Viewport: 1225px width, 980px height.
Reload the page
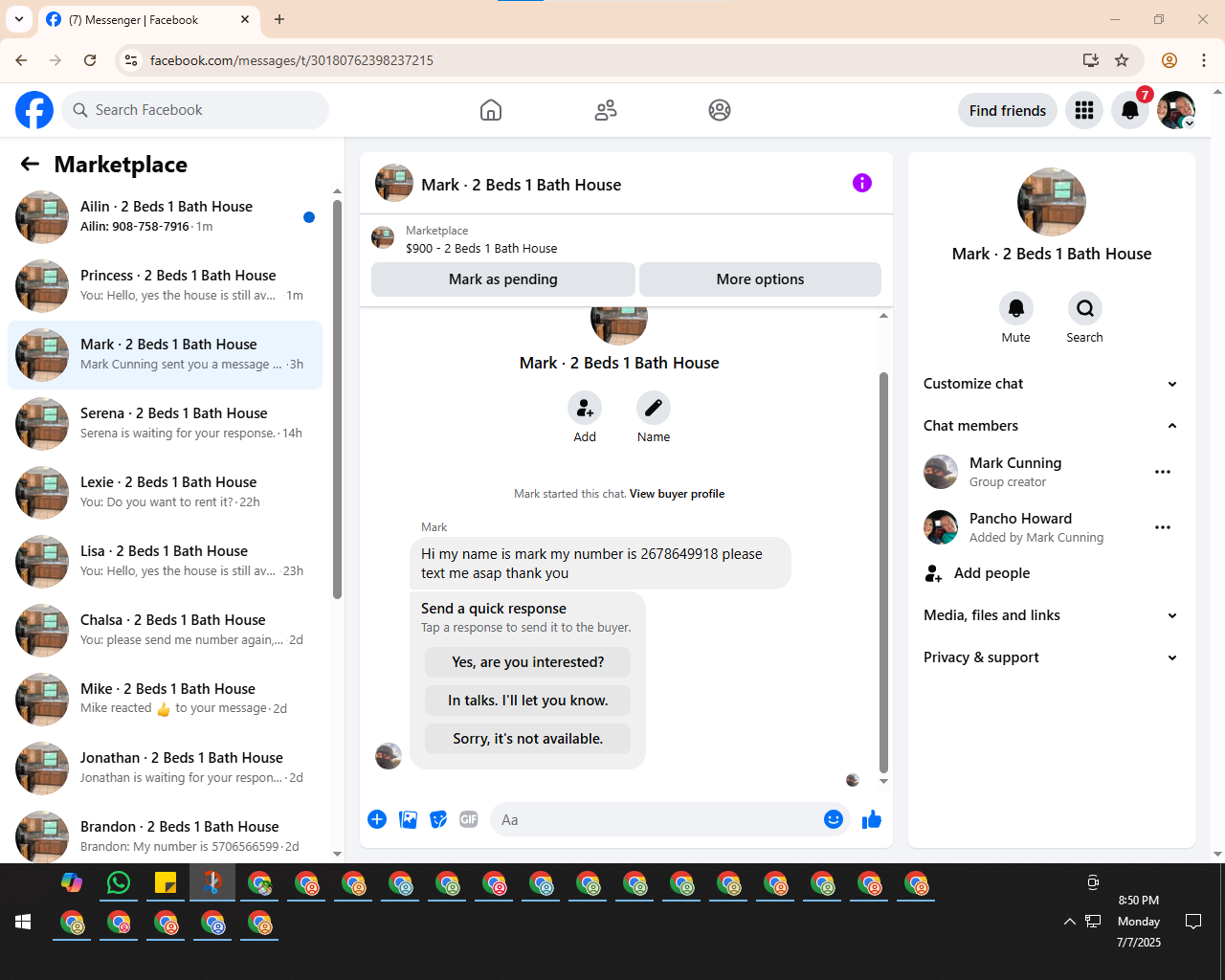pyautogui.click(x=90, y=60)
